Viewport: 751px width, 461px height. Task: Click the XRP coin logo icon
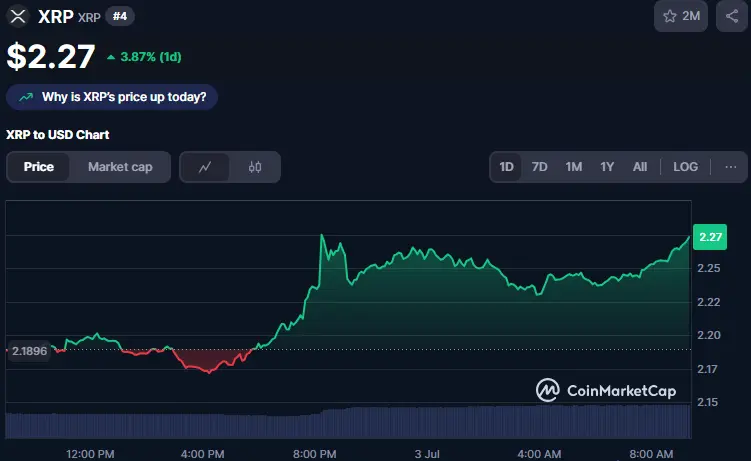click(18, 16)
